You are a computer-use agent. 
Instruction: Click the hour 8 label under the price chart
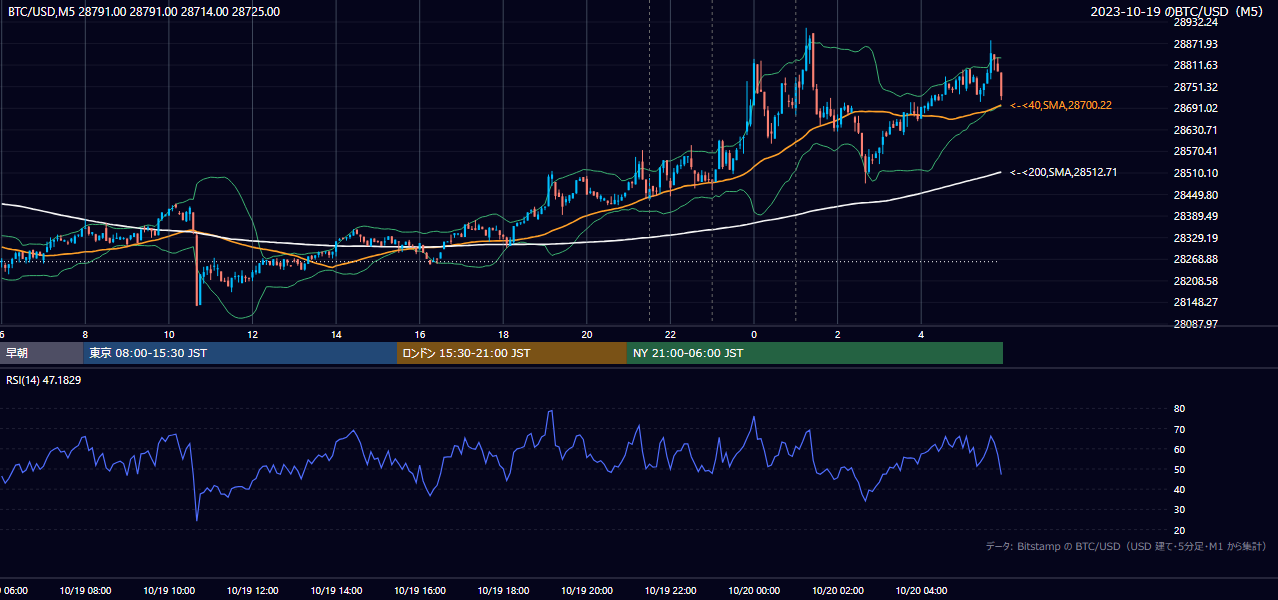coord(85,334)
